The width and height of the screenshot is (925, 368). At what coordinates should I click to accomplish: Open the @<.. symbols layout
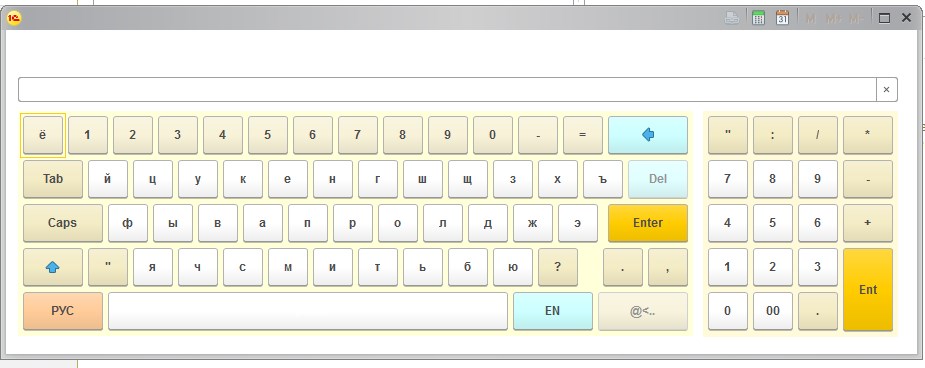click(x=642, y=311)
